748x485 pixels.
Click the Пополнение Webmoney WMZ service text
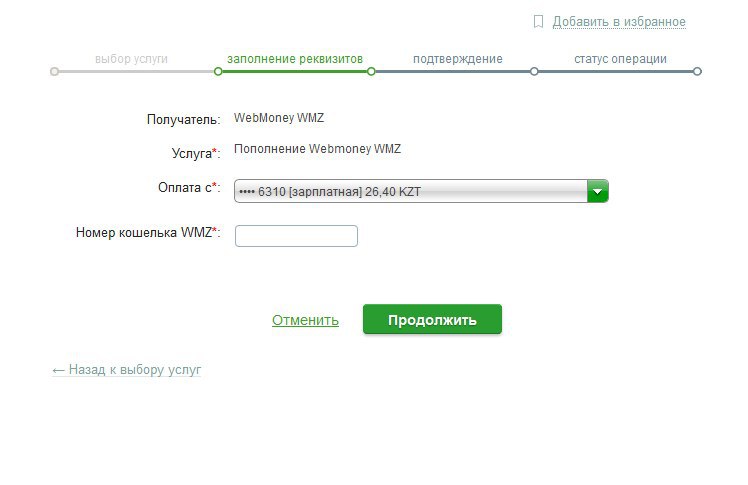point(317,149)
